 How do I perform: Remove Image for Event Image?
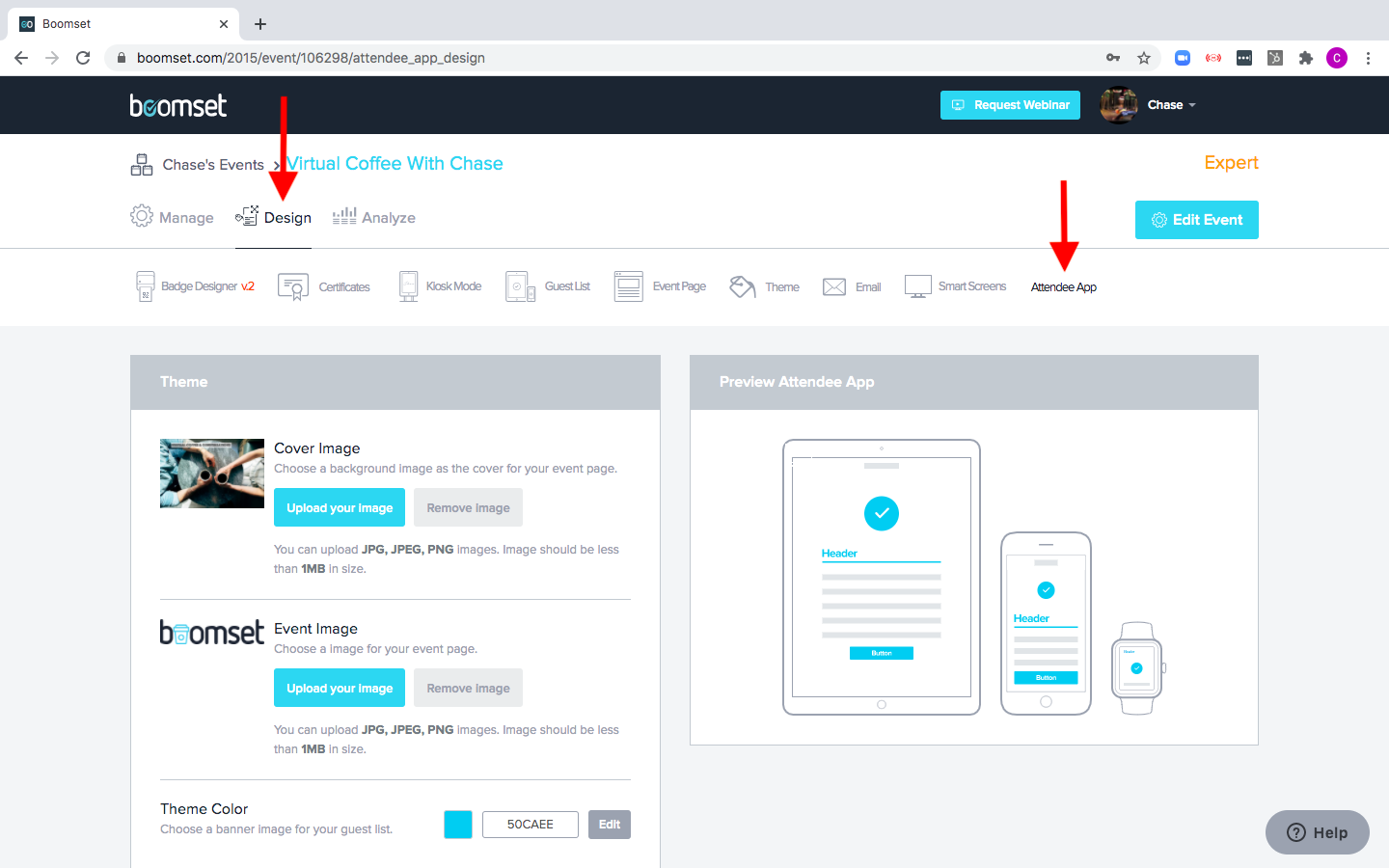[x=468, y=689]
